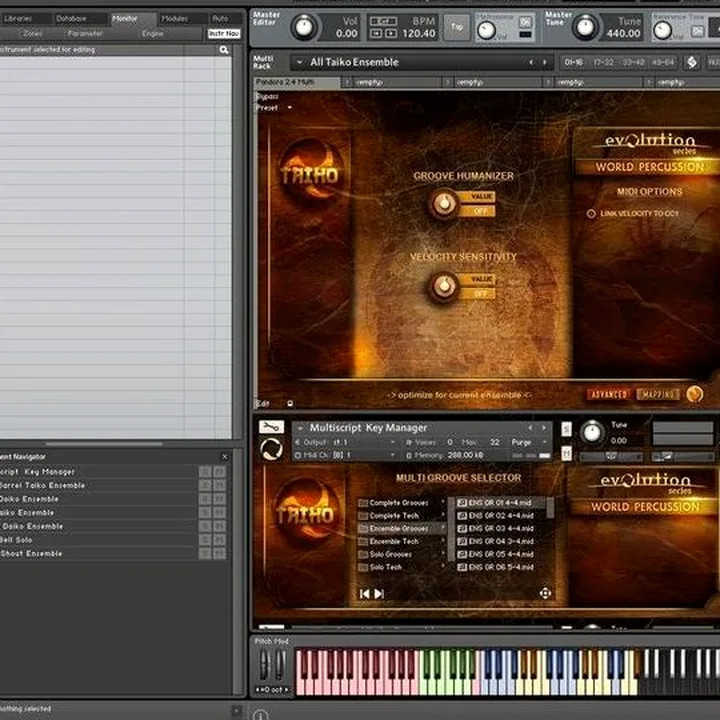Open the script Preset dropdown
The image size is (720, 720).
click(x=274, y=108)
